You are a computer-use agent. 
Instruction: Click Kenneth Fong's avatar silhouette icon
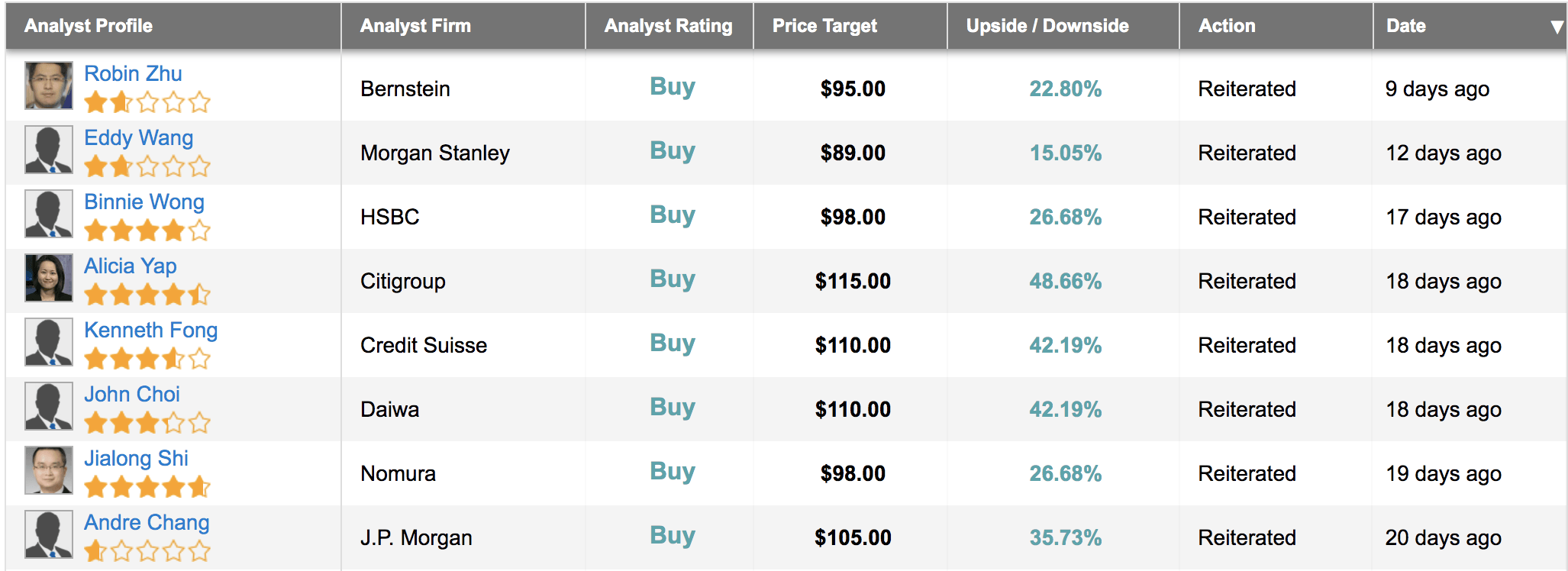[49, 342]
